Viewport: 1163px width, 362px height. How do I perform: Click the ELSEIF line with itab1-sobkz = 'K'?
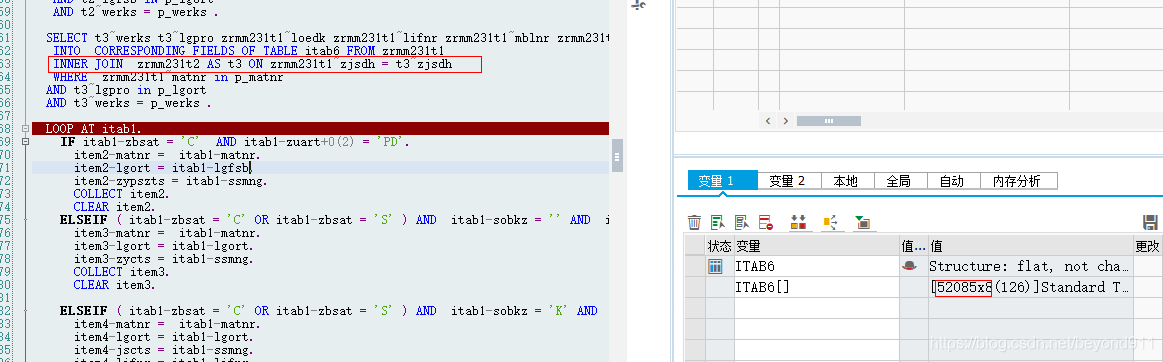tap(329, 311)
